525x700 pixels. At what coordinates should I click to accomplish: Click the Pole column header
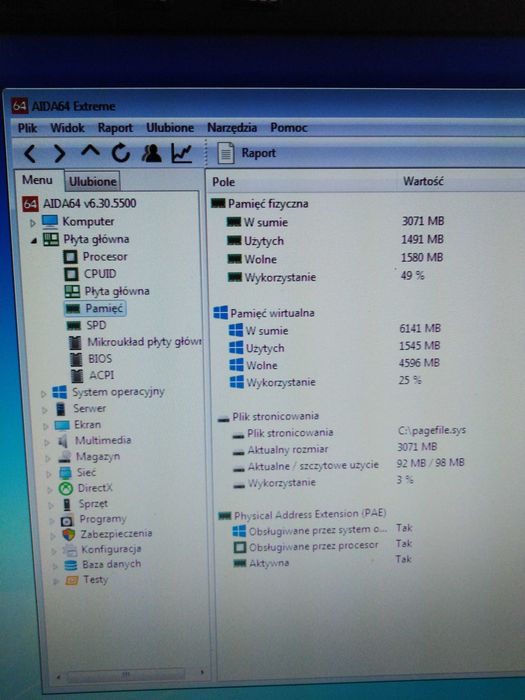(x=224, y=182)
